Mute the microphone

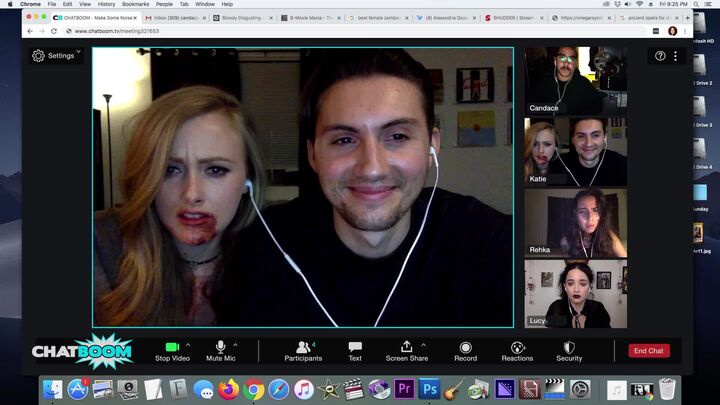click(x=221, y=347)
